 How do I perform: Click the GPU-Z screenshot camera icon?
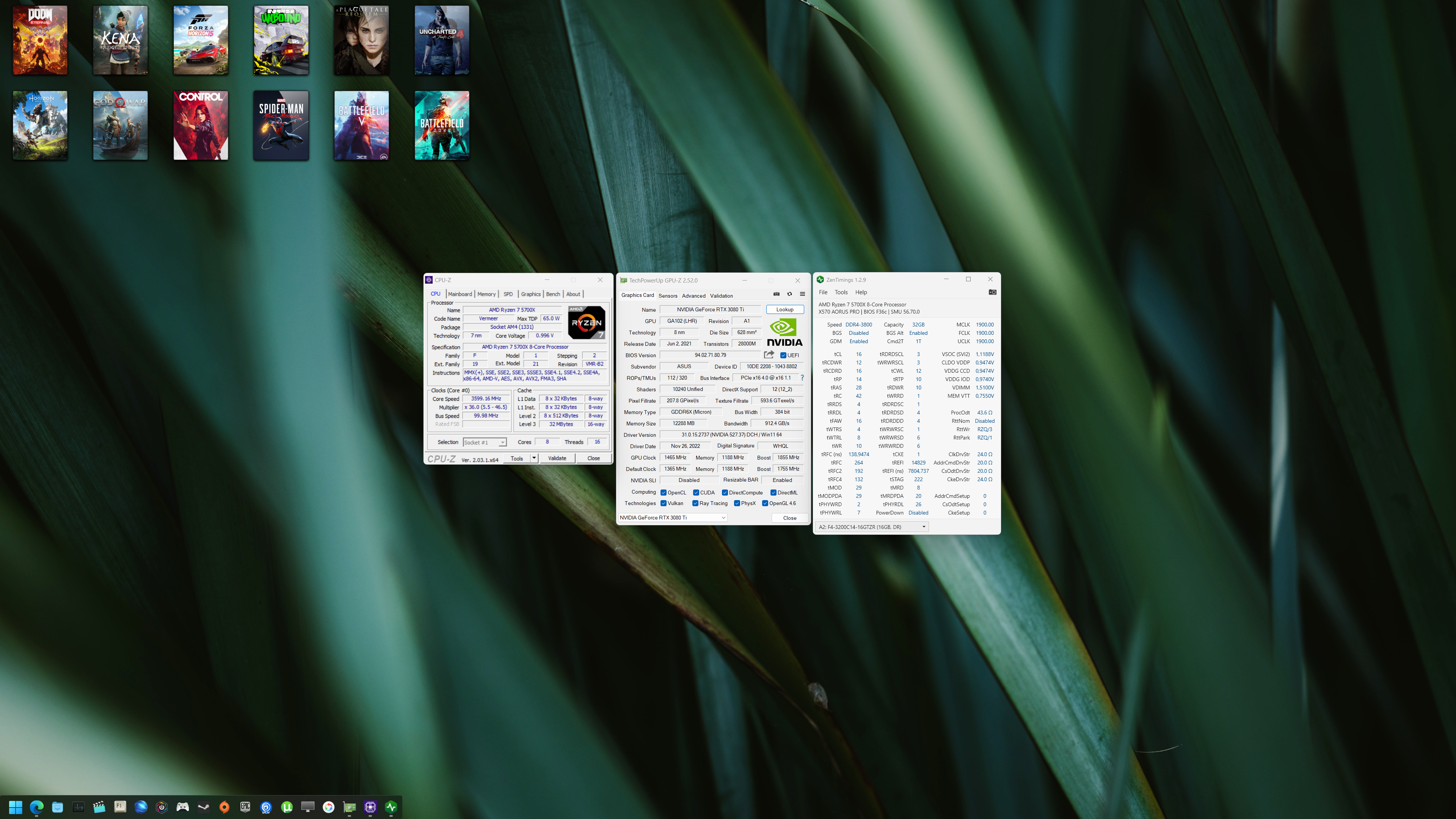click(776, 294)
